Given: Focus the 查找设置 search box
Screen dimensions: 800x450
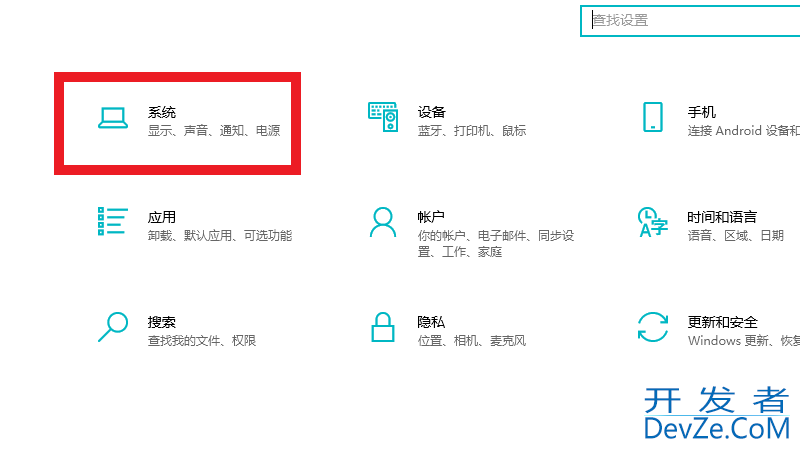Looking at the screenshot, I should (x=690, y=21).
